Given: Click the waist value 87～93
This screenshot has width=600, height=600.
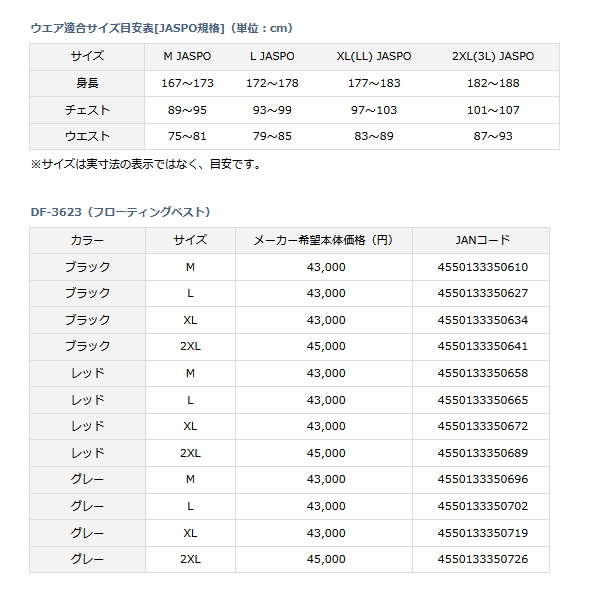Looking at the screenshot, I should click(493, 136).
